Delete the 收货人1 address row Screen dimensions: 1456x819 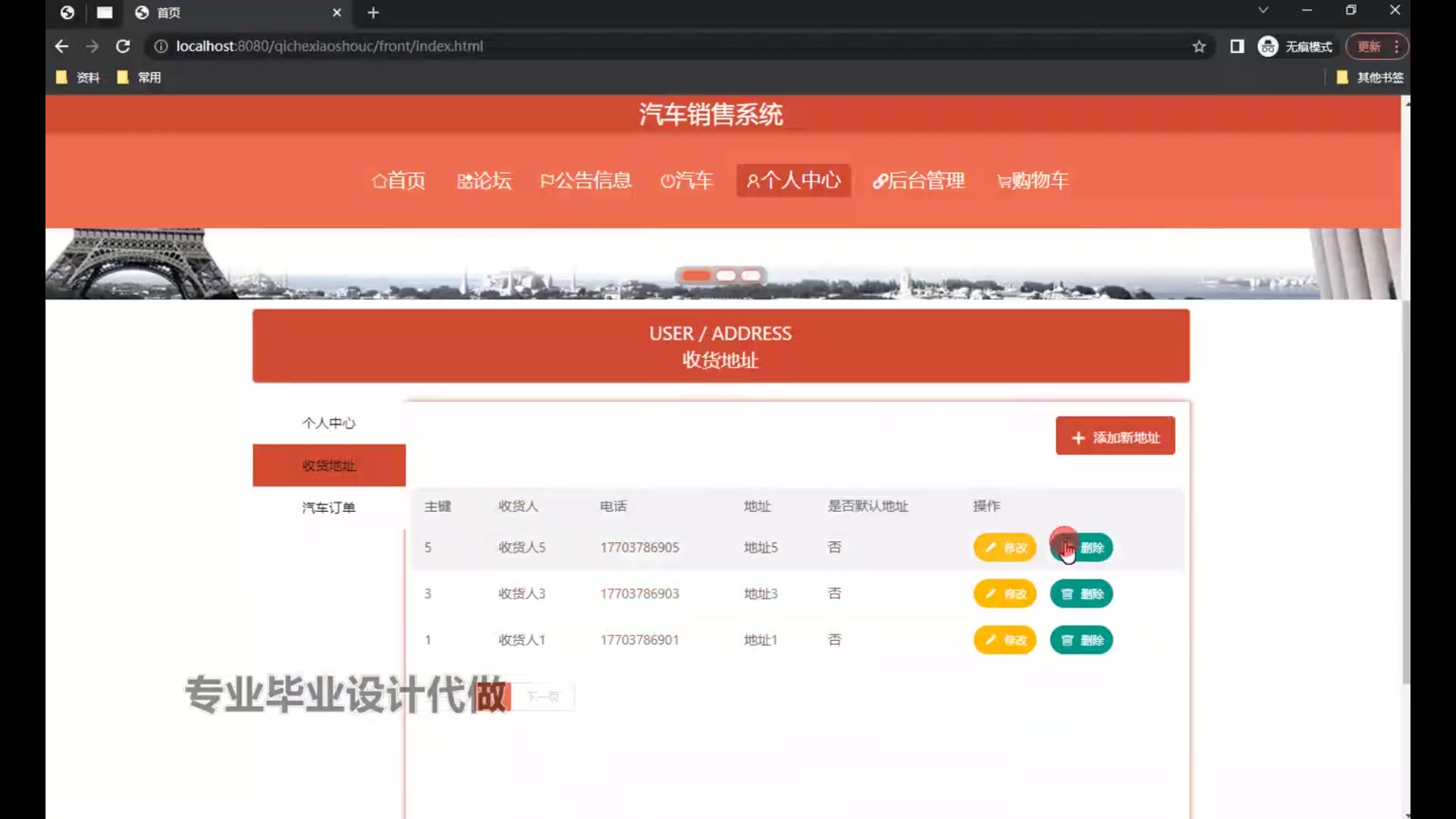(1081, 640)
